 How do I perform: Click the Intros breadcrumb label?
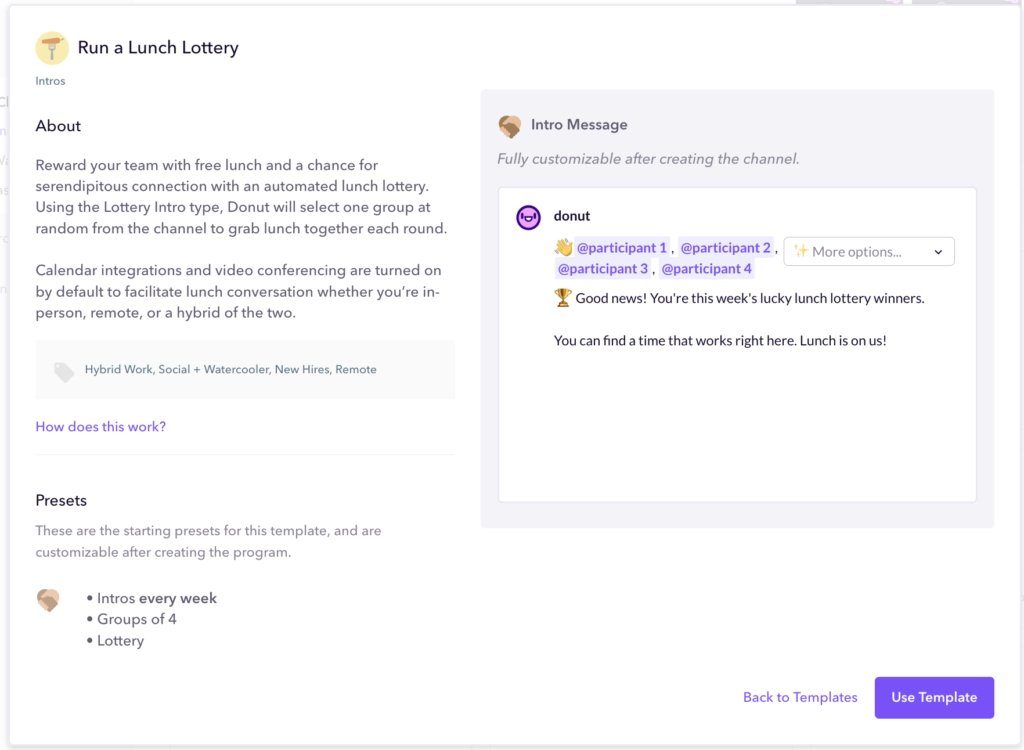[50, 80]
